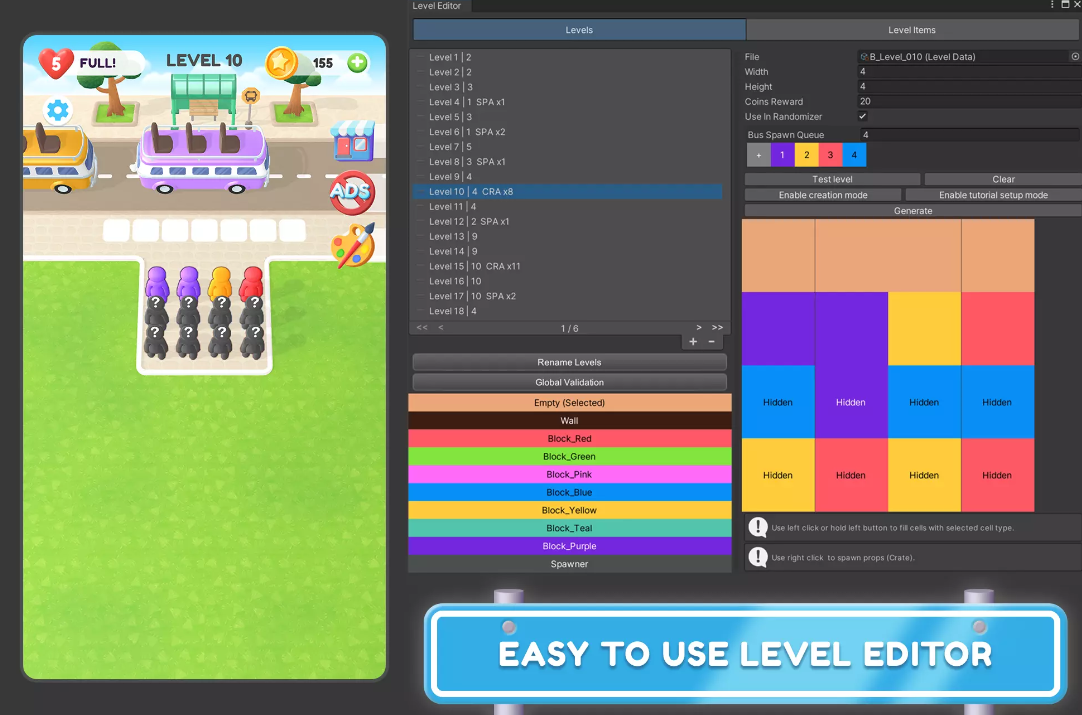Uncheck the Use In Randomizer checkbox
The image size is (1082, 715).
click(863, 117)
